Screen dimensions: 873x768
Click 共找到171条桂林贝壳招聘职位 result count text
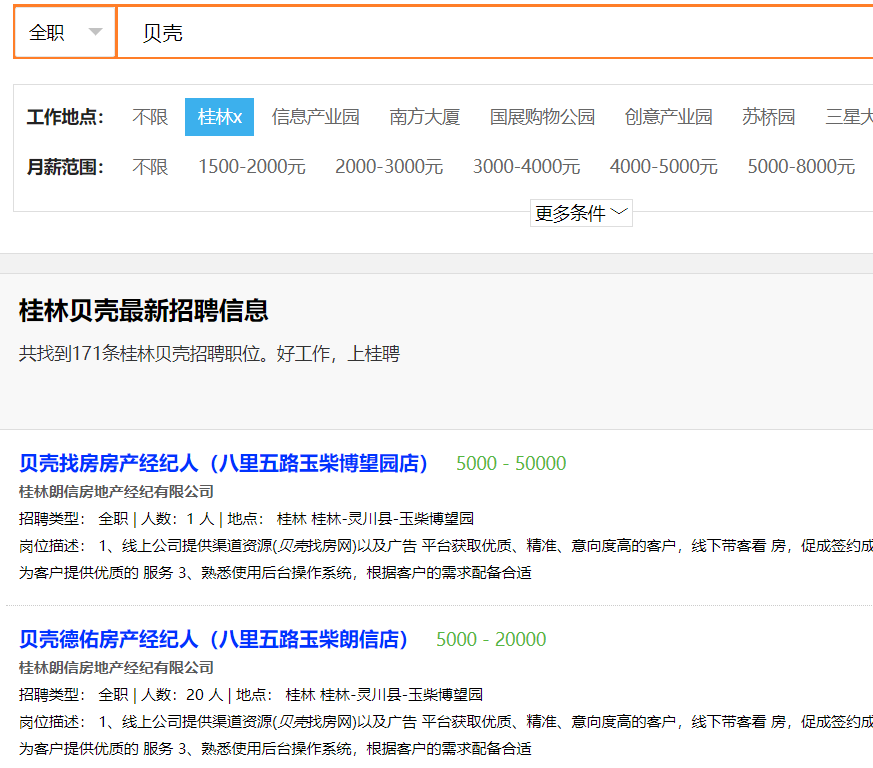209,354
